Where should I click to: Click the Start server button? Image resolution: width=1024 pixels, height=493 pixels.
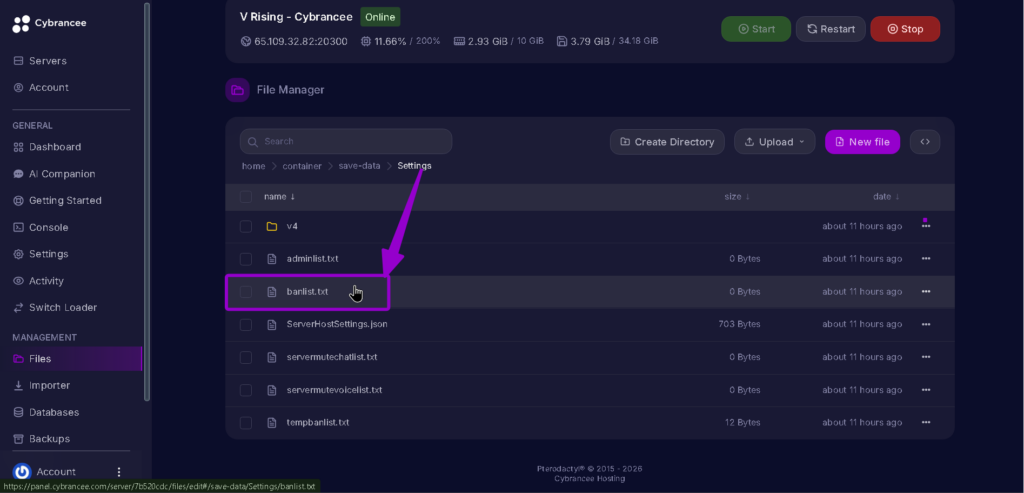pos(756,29)
